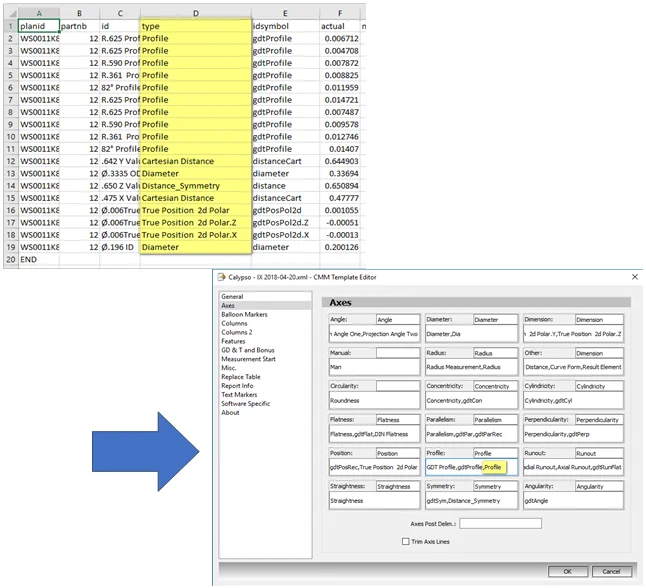Select General in the settings list
Viewport: 646px width, 588px height.
coord(232,297)
